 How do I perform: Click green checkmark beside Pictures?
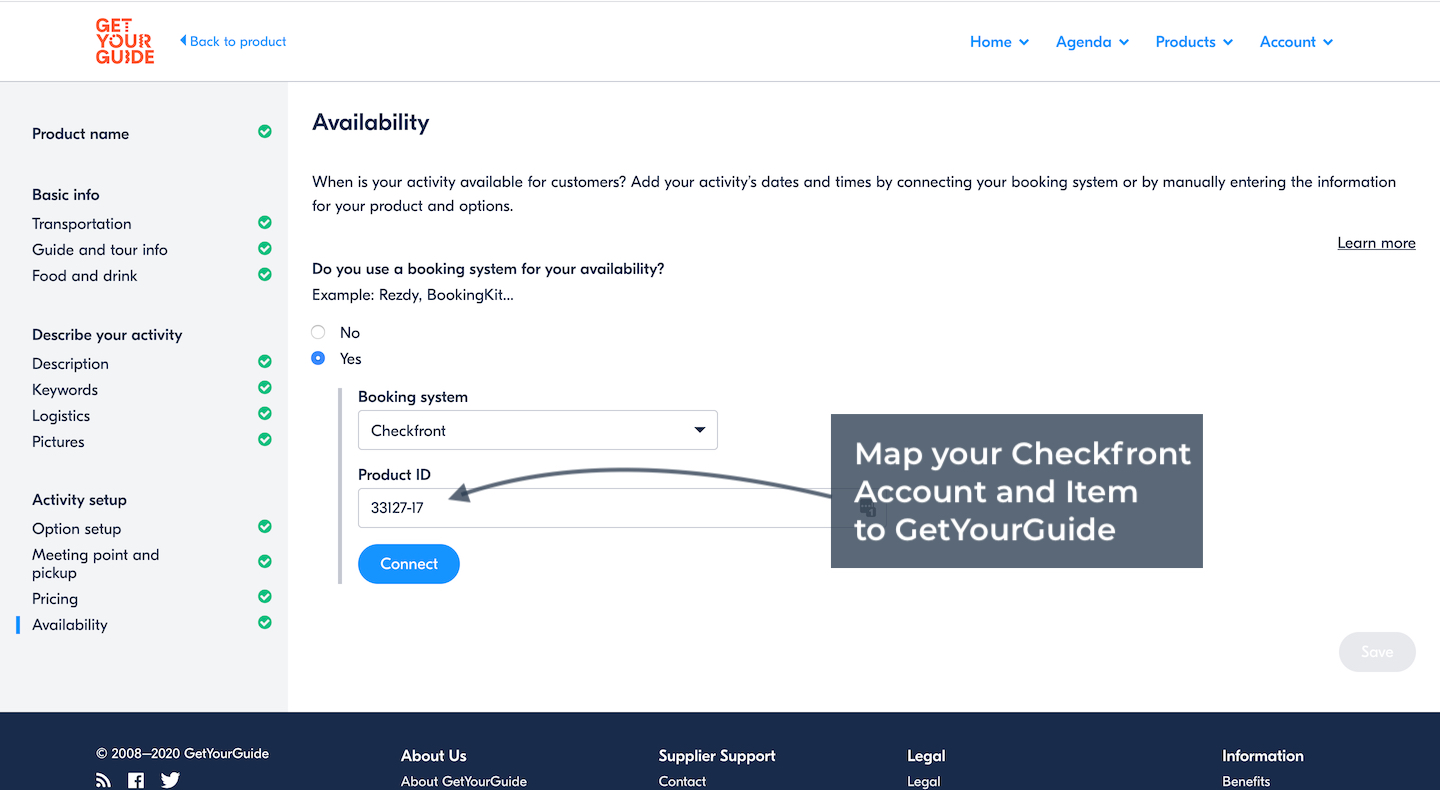coord(265,439)
